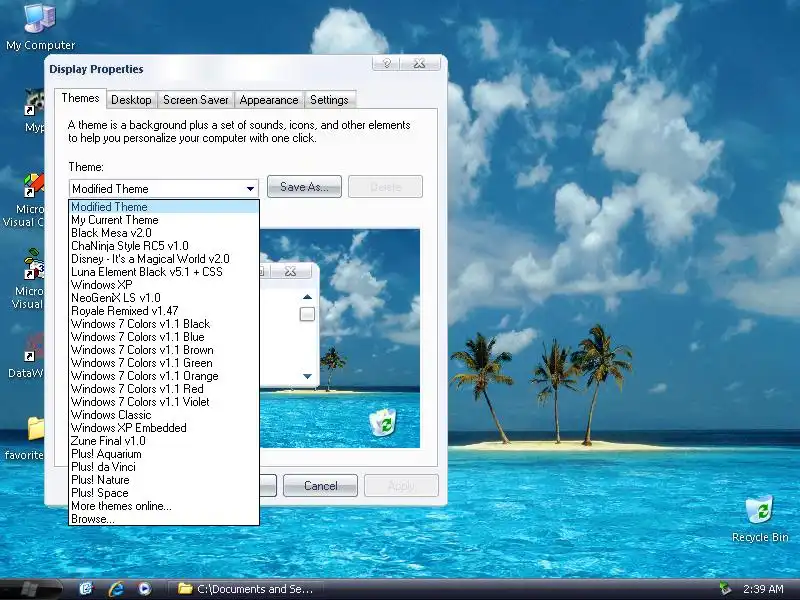Select Royale Remixed v1.47 theme

164,311
